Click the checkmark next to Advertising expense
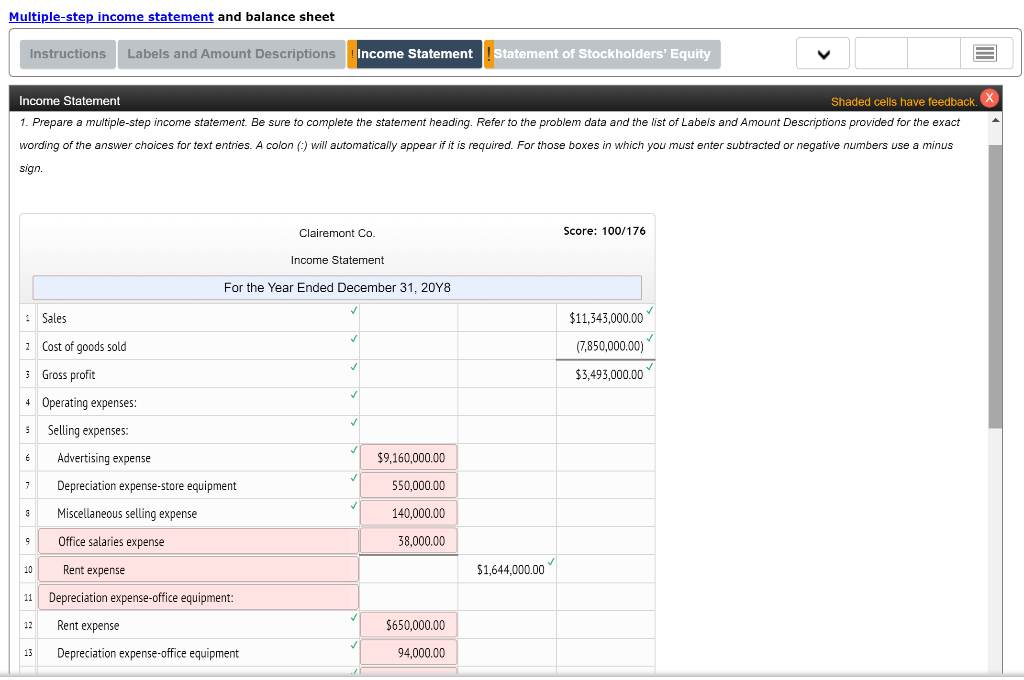1024x680 pixels. pyautogui.click(x=351, y=451)
